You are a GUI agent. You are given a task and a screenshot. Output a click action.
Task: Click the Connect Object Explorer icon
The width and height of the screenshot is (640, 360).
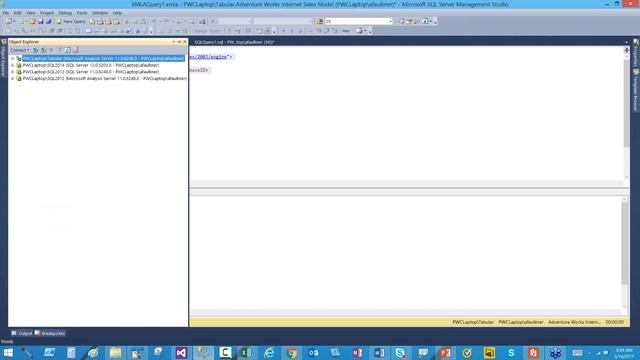(36, 50)
